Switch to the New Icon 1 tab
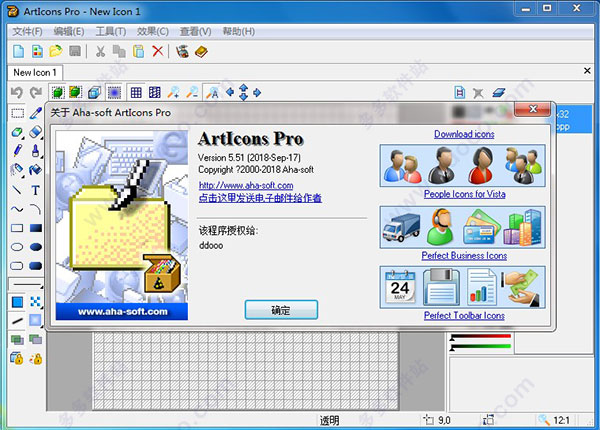 point(35,72)
